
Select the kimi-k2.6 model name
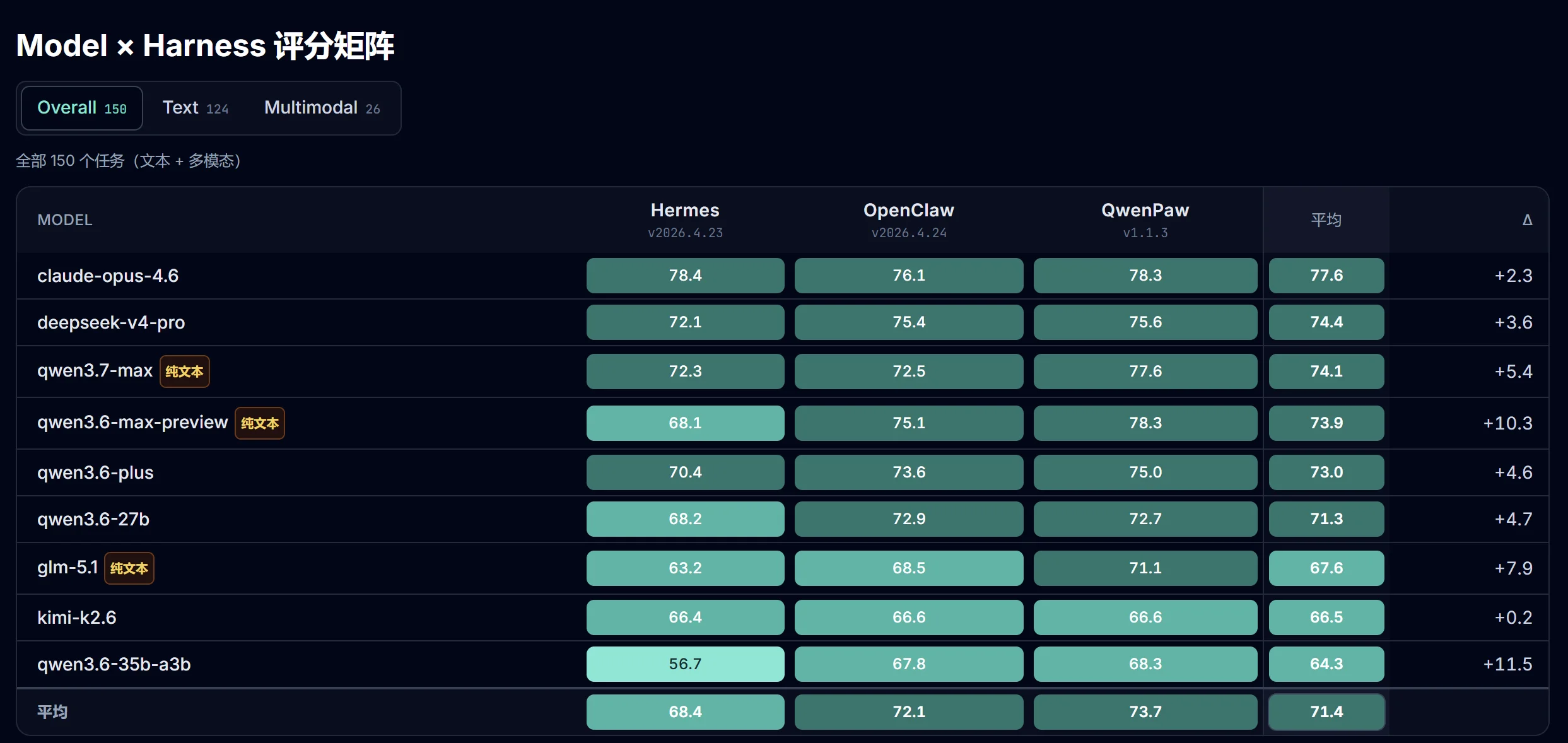tap(77, 617)
